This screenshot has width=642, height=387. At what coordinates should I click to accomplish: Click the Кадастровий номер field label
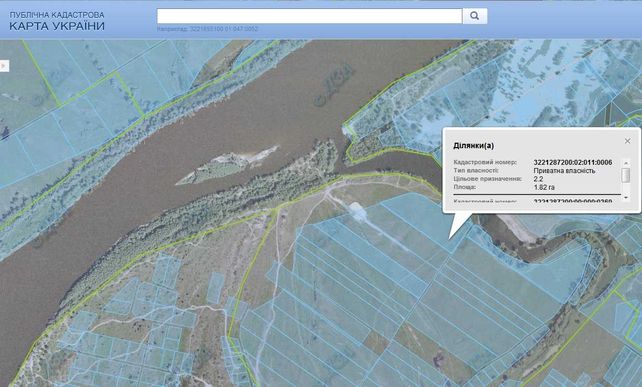[485, 162]
